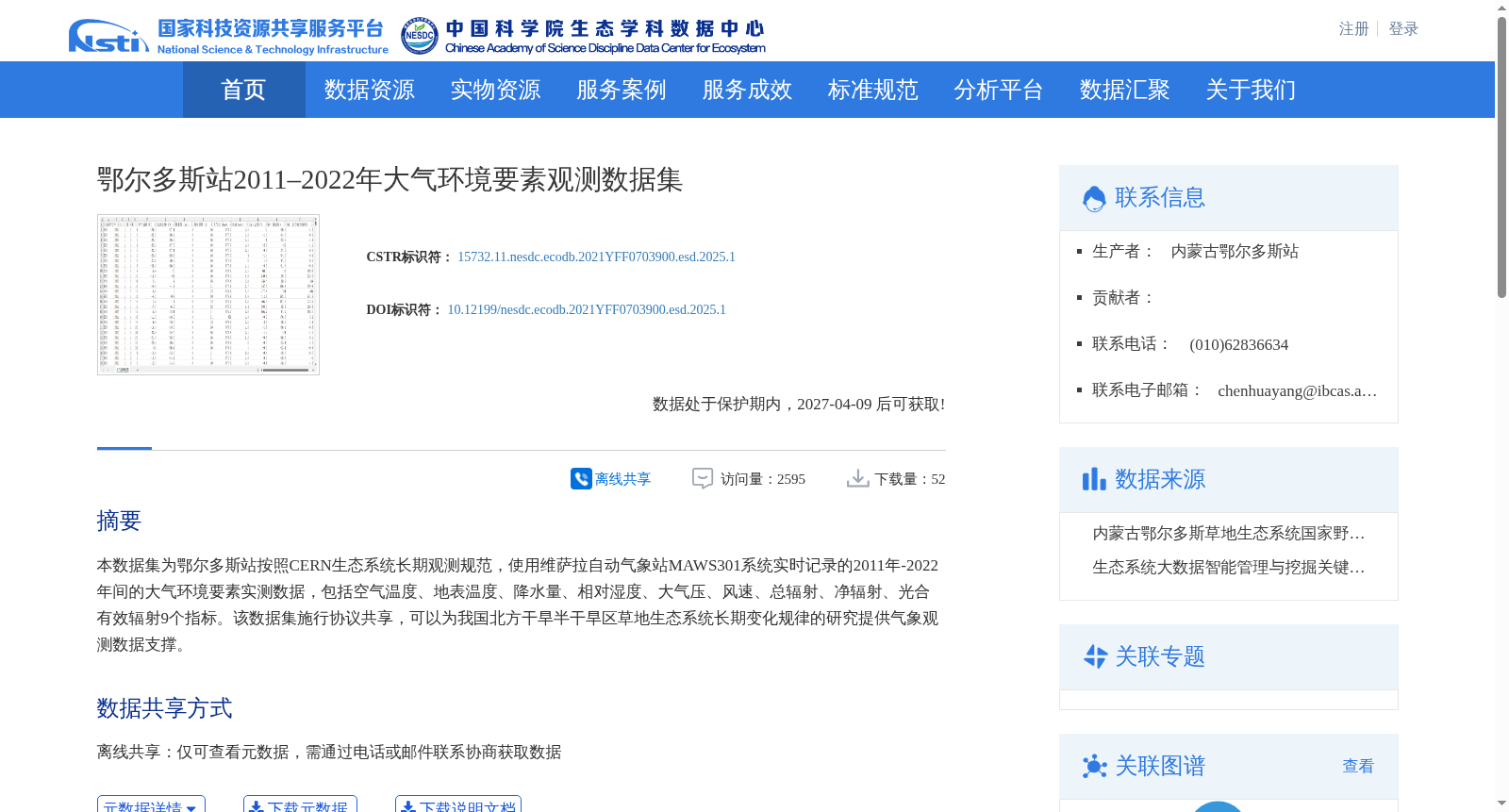Viewport: 1509px width, 812px height.
Task: Click the 离线共享 link
Action: [x=622, y=479]
